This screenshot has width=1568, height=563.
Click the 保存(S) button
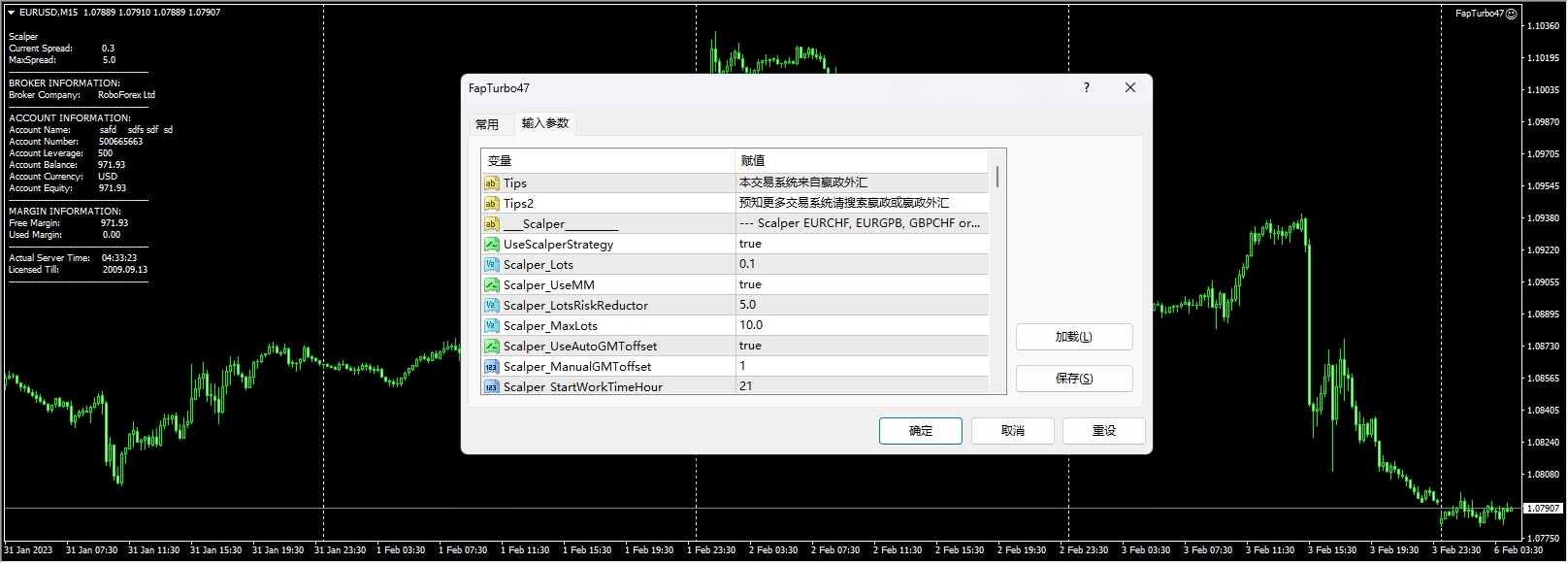[1073, 379]
